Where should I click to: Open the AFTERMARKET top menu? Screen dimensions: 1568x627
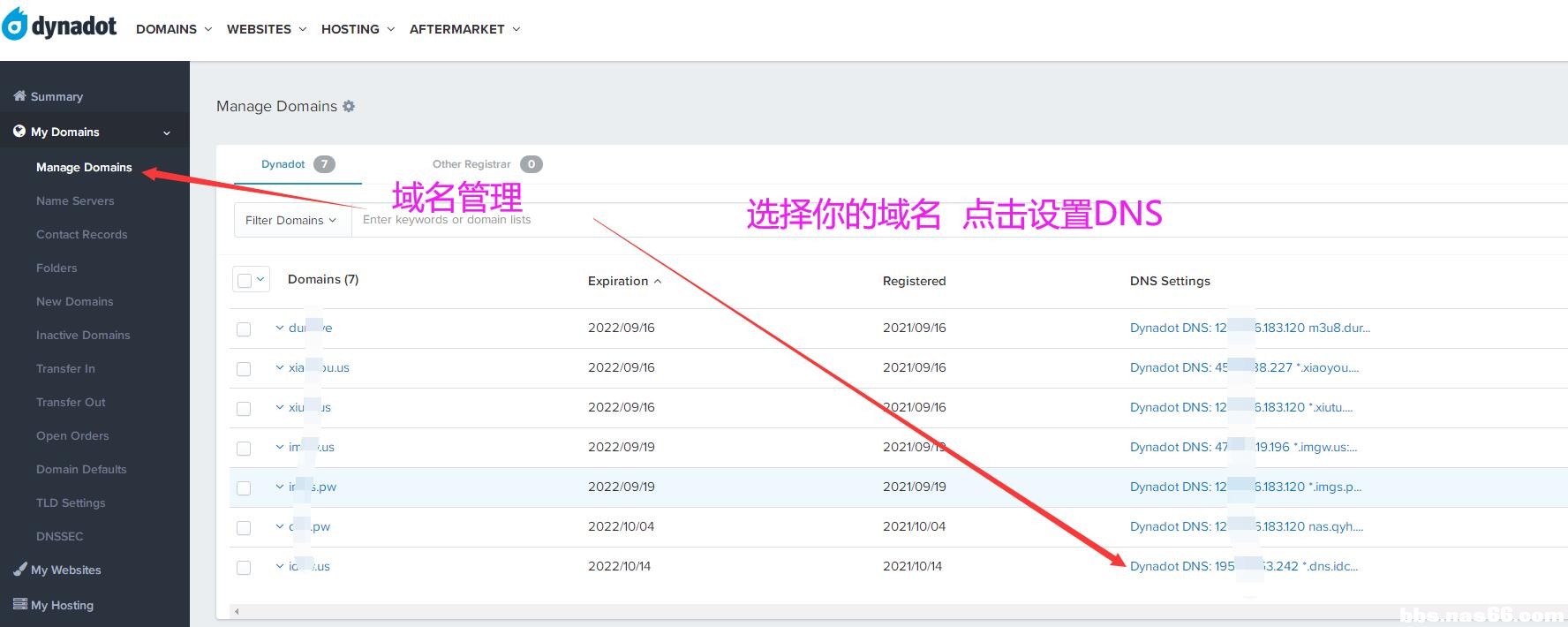[464, 29]
